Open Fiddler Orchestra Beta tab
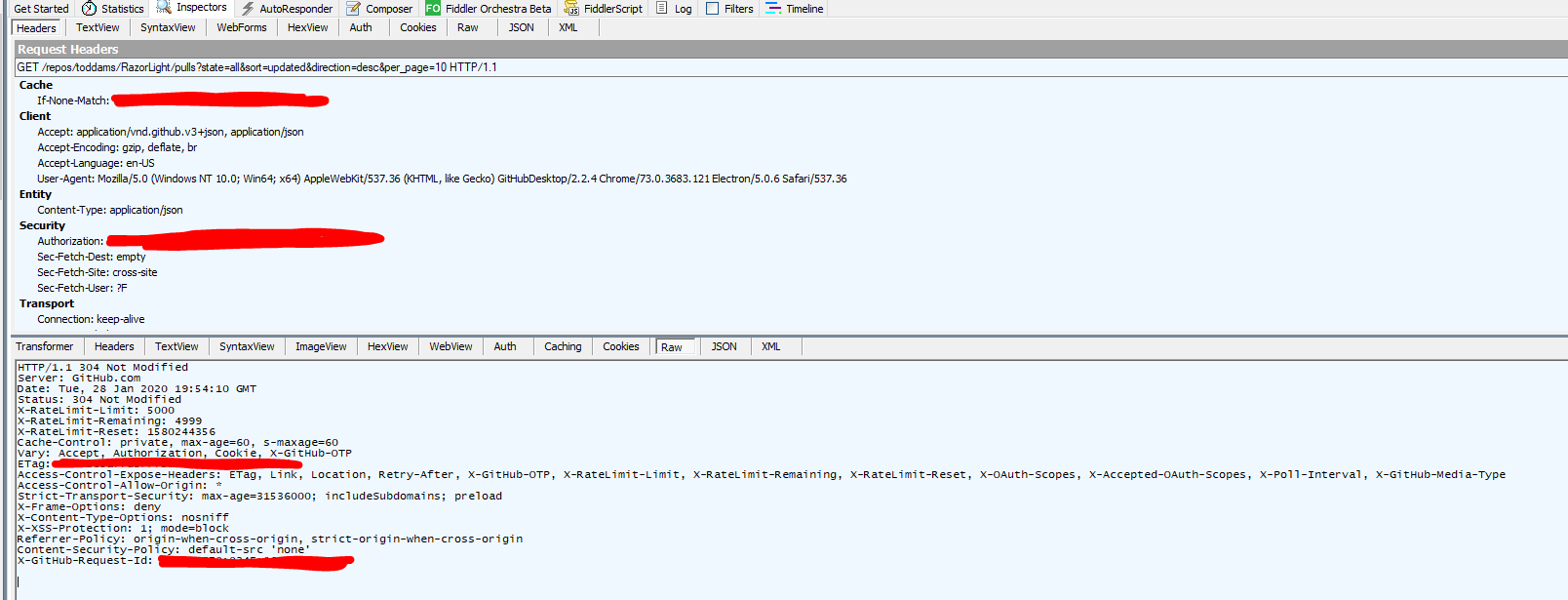Screen dimensions: 1568x600 click(x=489, y=9)
